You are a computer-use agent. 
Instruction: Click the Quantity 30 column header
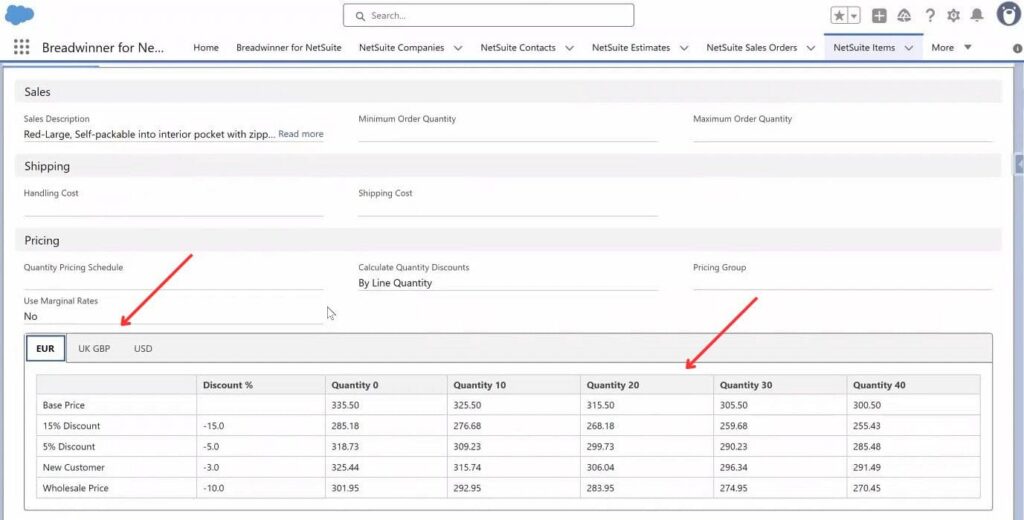780,385
